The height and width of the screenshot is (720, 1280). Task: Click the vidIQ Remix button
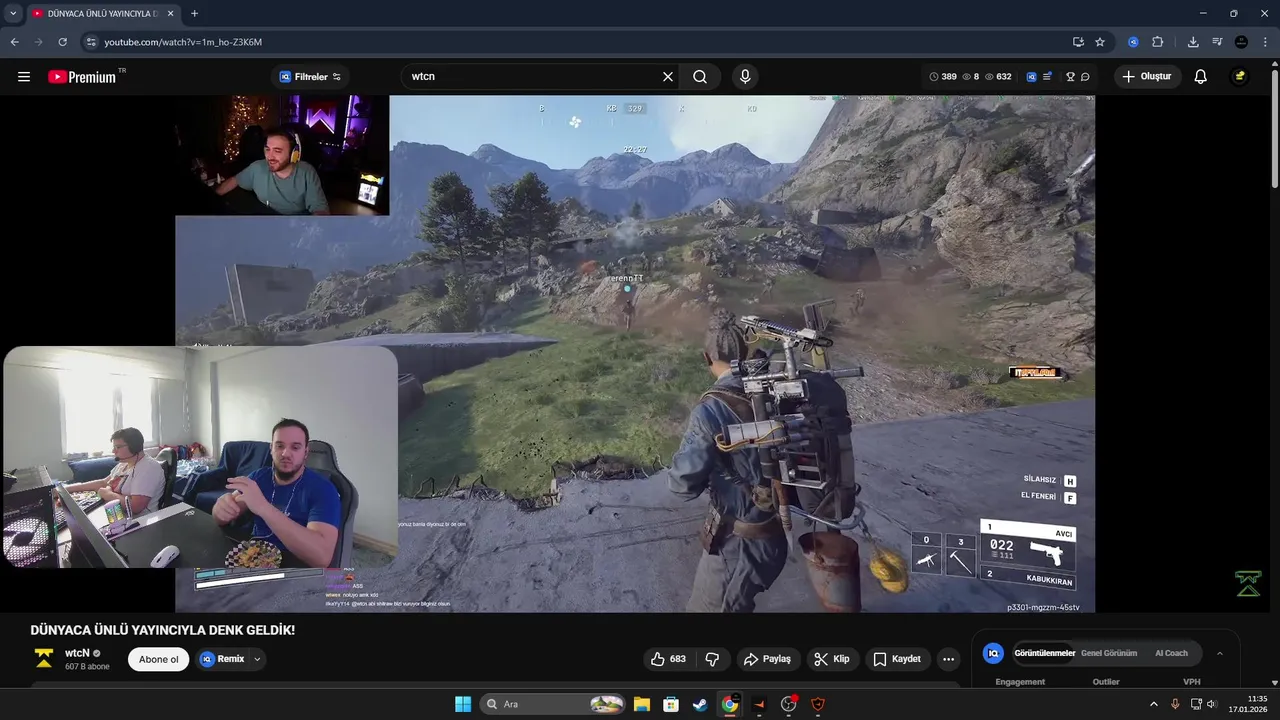222,659
